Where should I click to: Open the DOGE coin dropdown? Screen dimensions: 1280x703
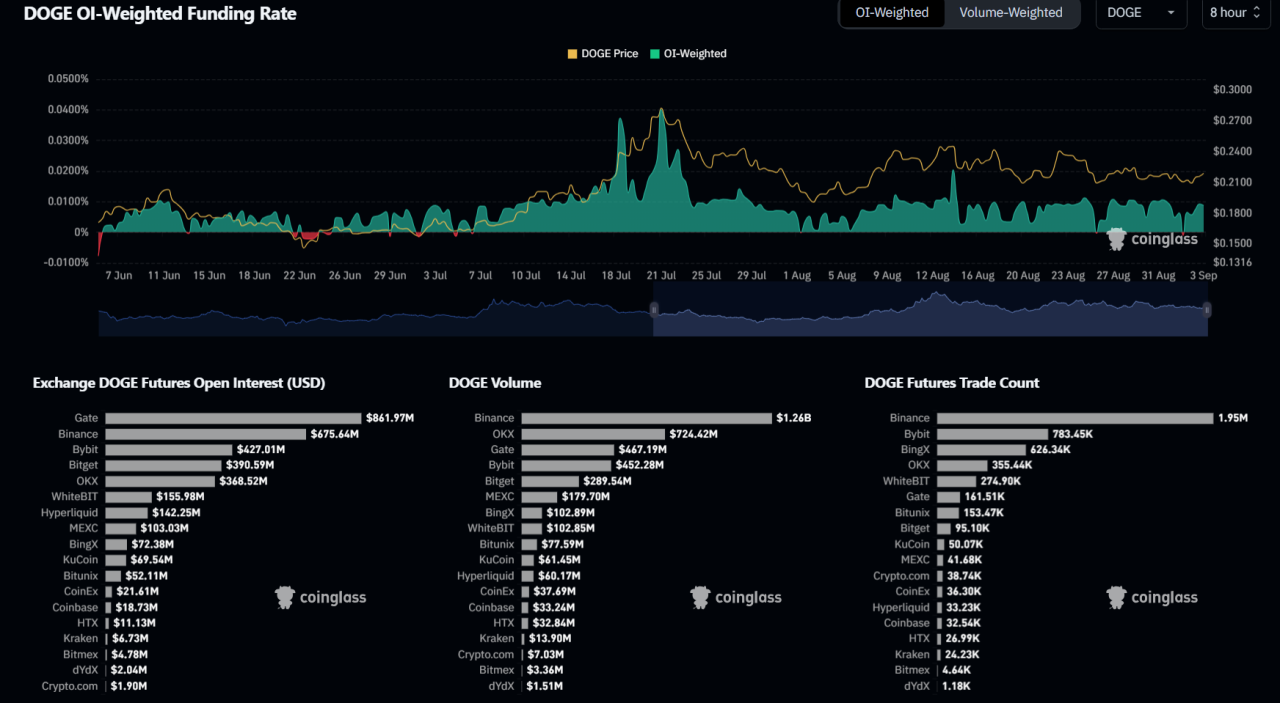coord(1141,13)
